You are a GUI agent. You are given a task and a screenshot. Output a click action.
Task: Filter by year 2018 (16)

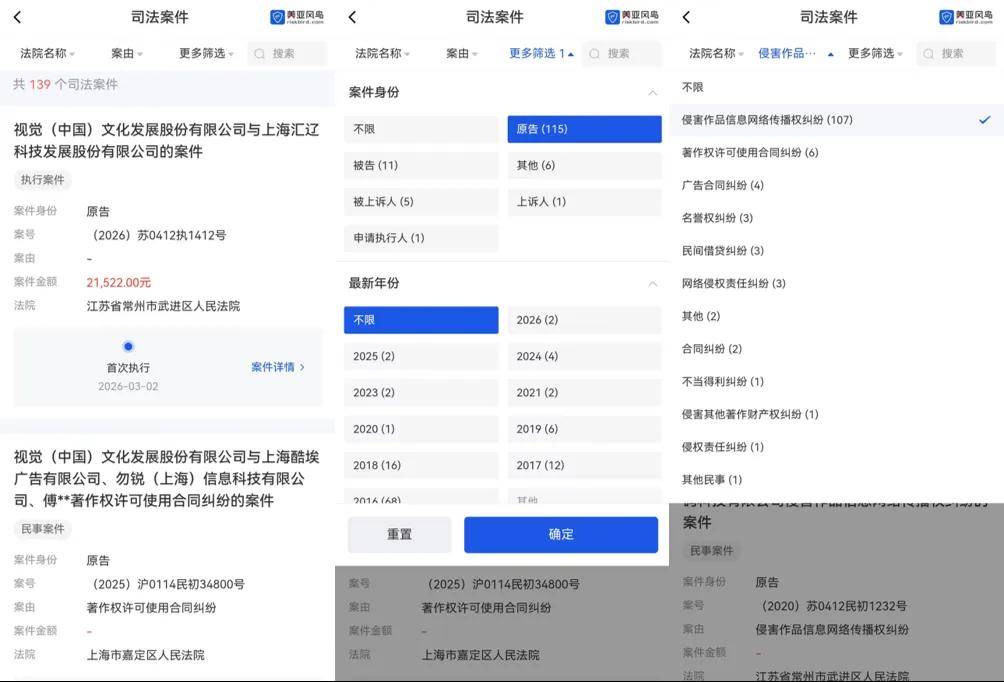(x=421, y=466)
